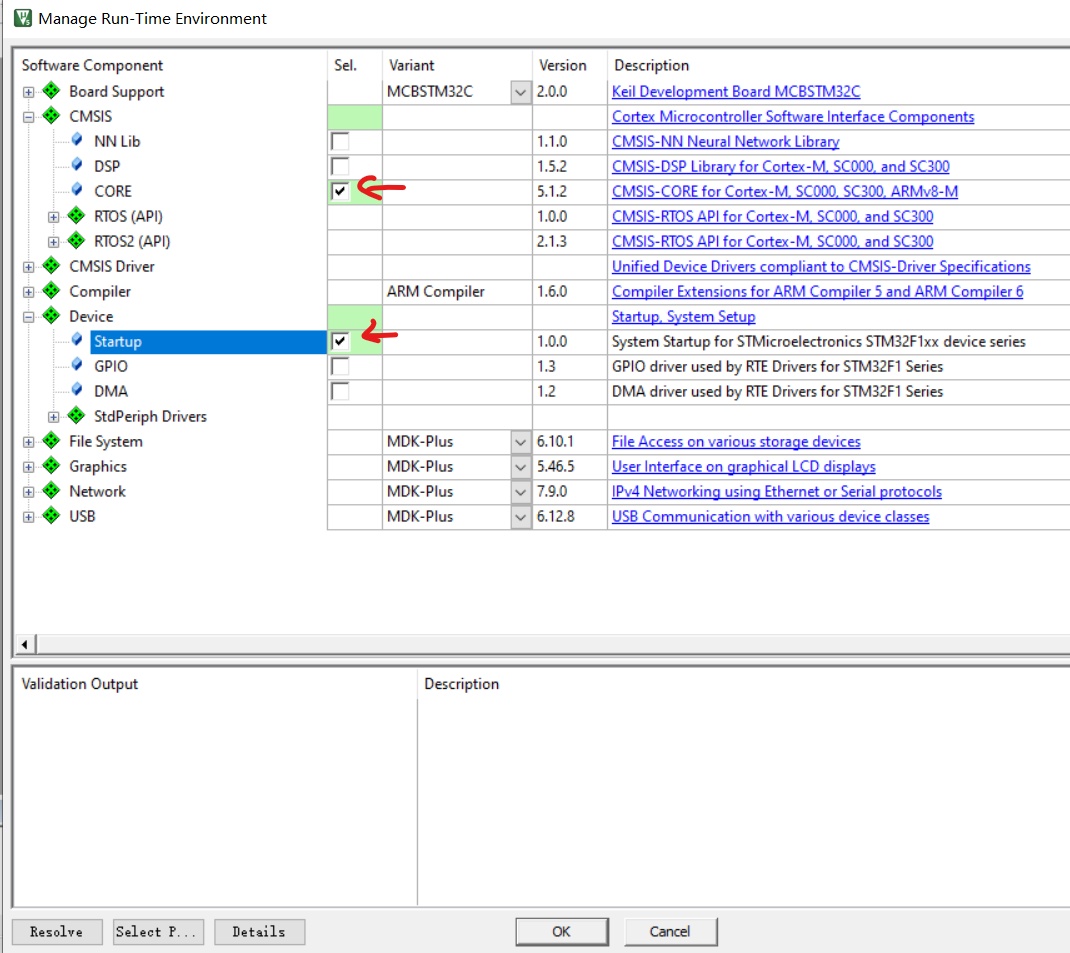Click the Compiler green diamond icon
1070x953 pixels.
(x=51, y=291)
